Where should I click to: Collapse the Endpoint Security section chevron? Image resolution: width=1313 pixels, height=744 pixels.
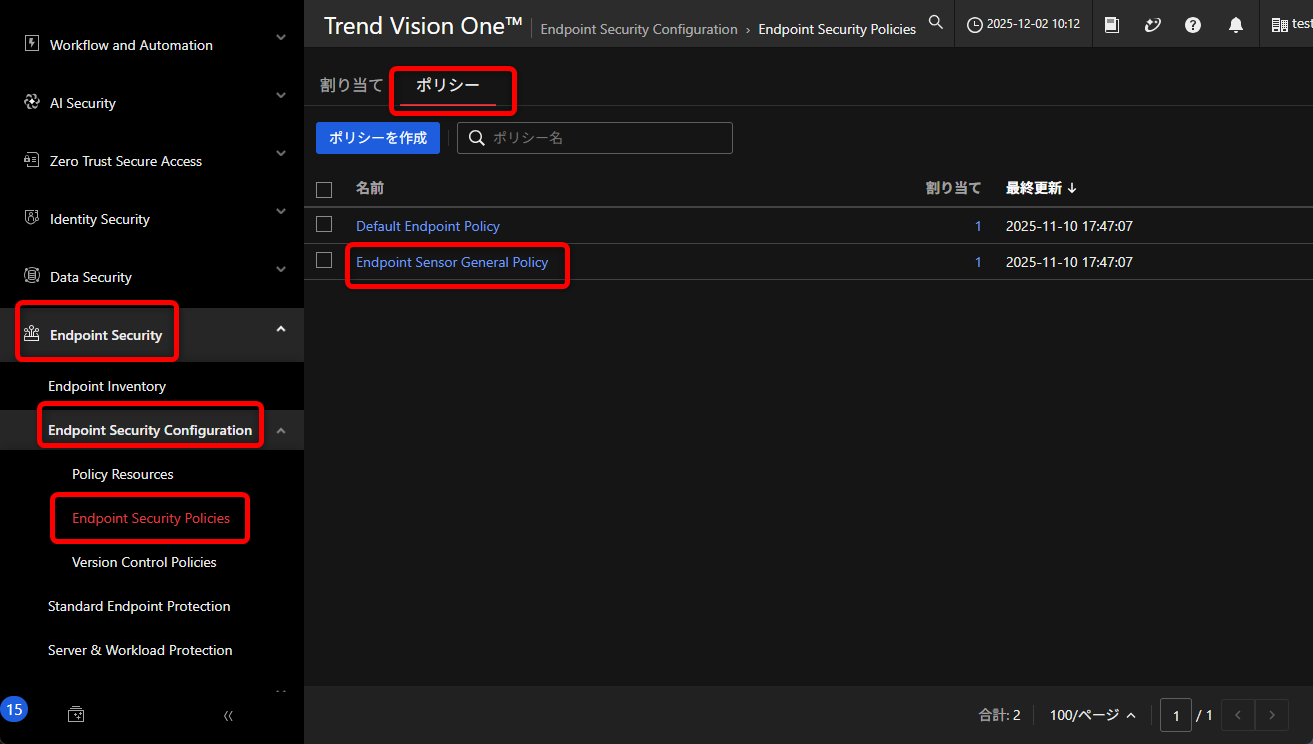[x=281, y=329]
